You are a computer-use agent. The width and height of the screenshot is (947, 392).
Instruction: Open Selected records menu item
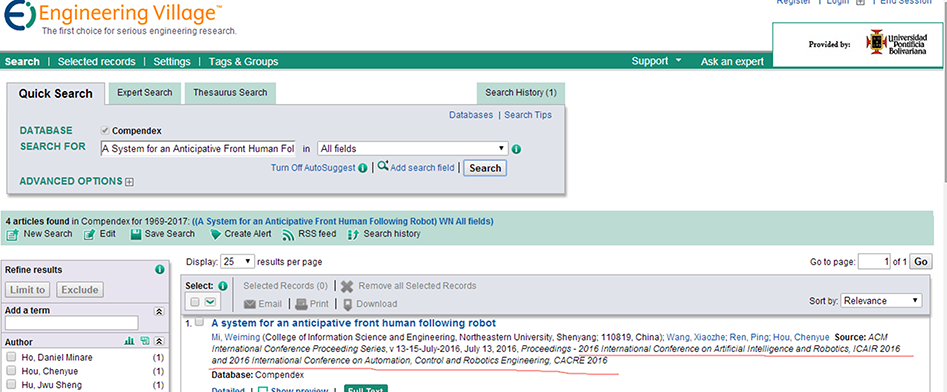[x=97, y=62]
